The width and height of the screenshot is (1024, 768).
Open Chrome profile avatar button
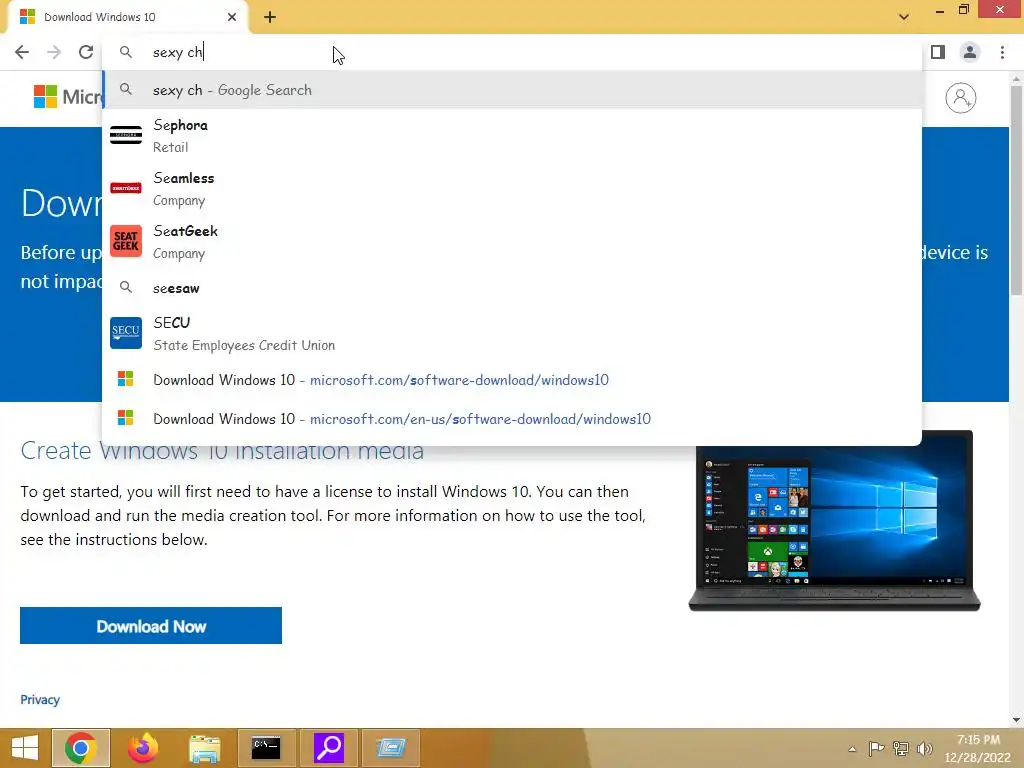[x=970, y=52]
